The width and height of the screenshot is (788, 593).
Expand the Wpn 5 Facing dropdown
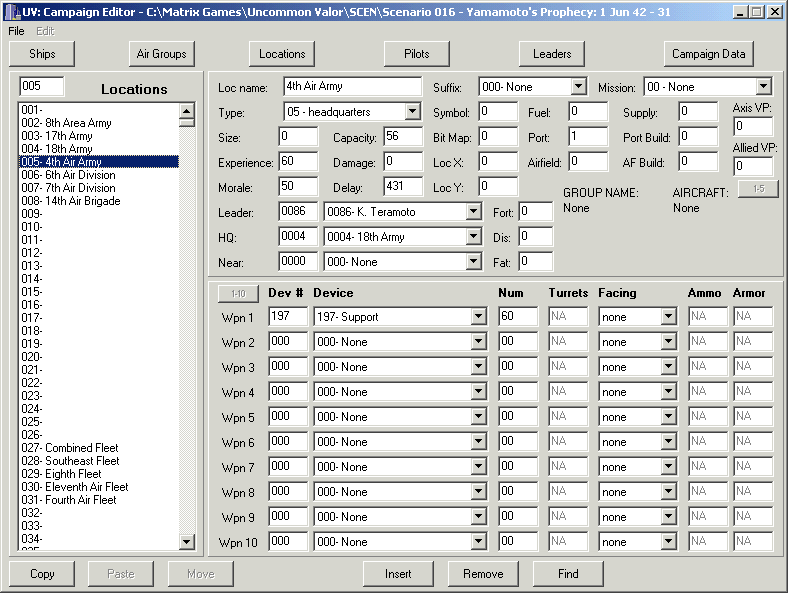tap(668, 417)
